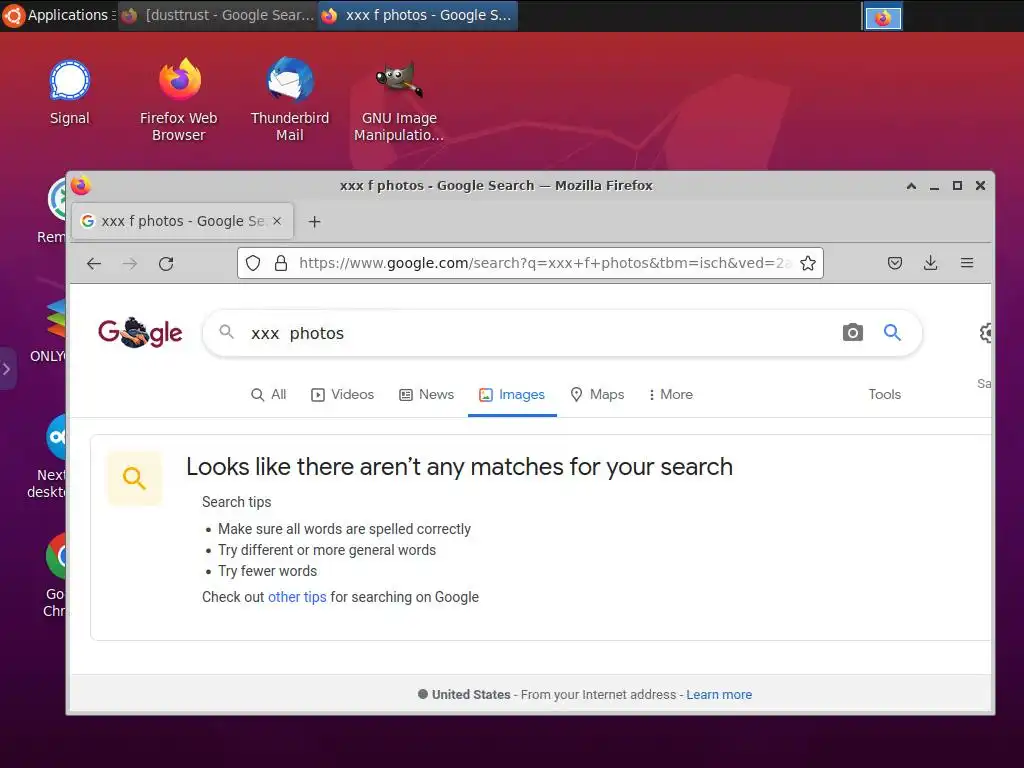
Task: Open Thunderbird Mail desktop icon
Action: click(x=290, y=99)
